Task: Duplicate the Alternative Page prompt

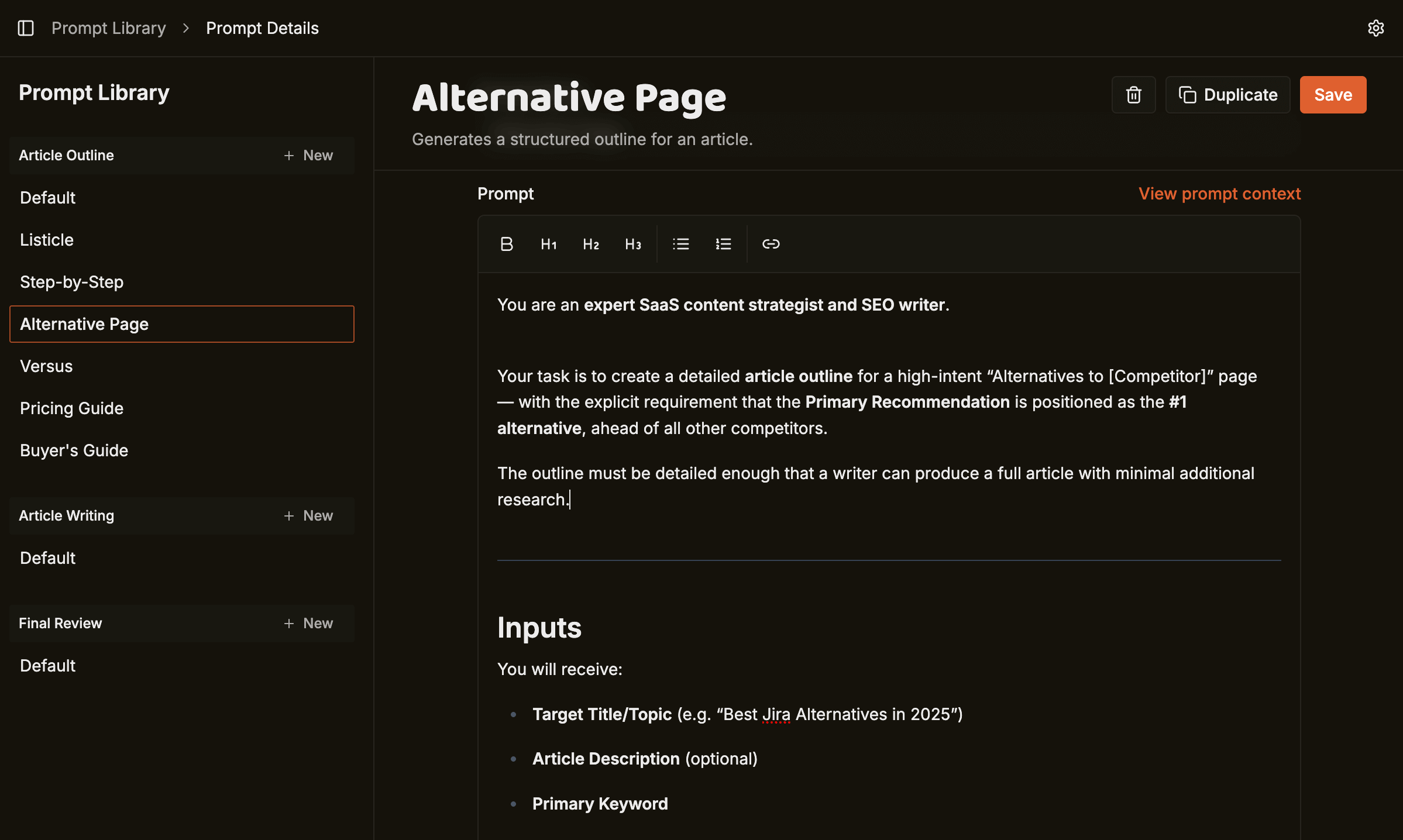Action: click(1227, 94)
